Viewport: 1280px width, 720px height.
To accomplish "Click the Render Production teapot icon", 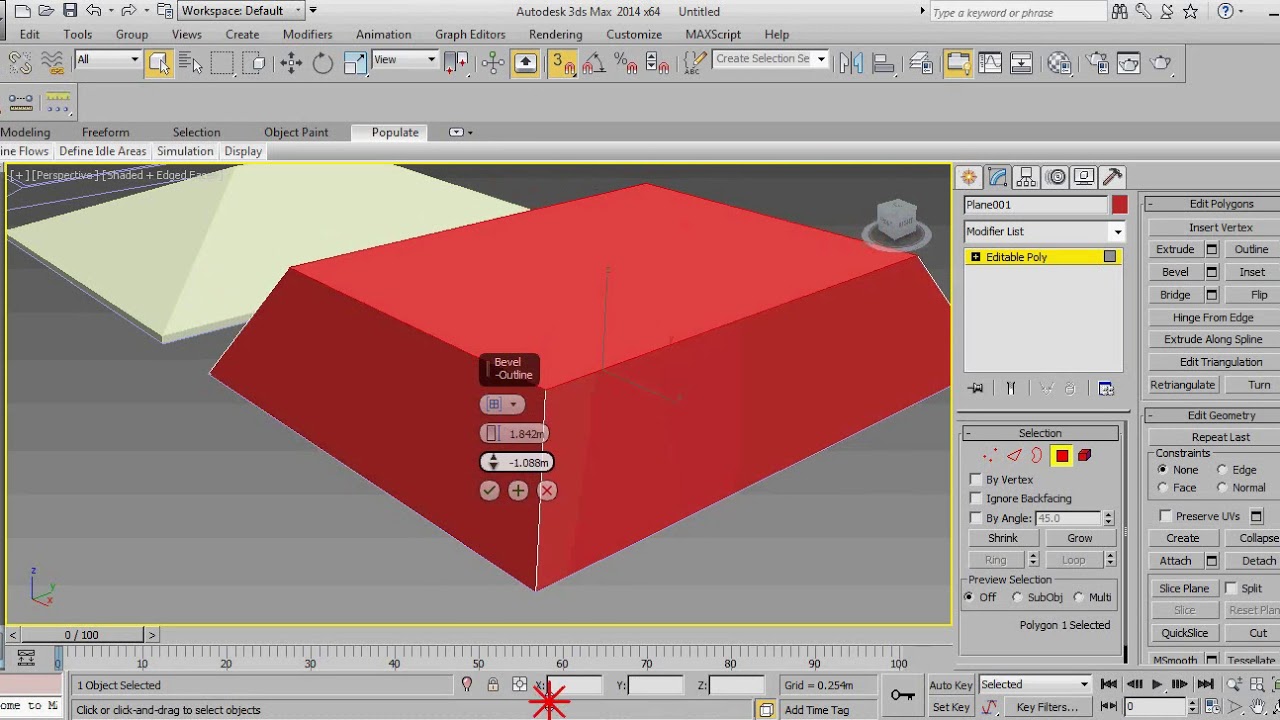I will tap(1160, 63).
